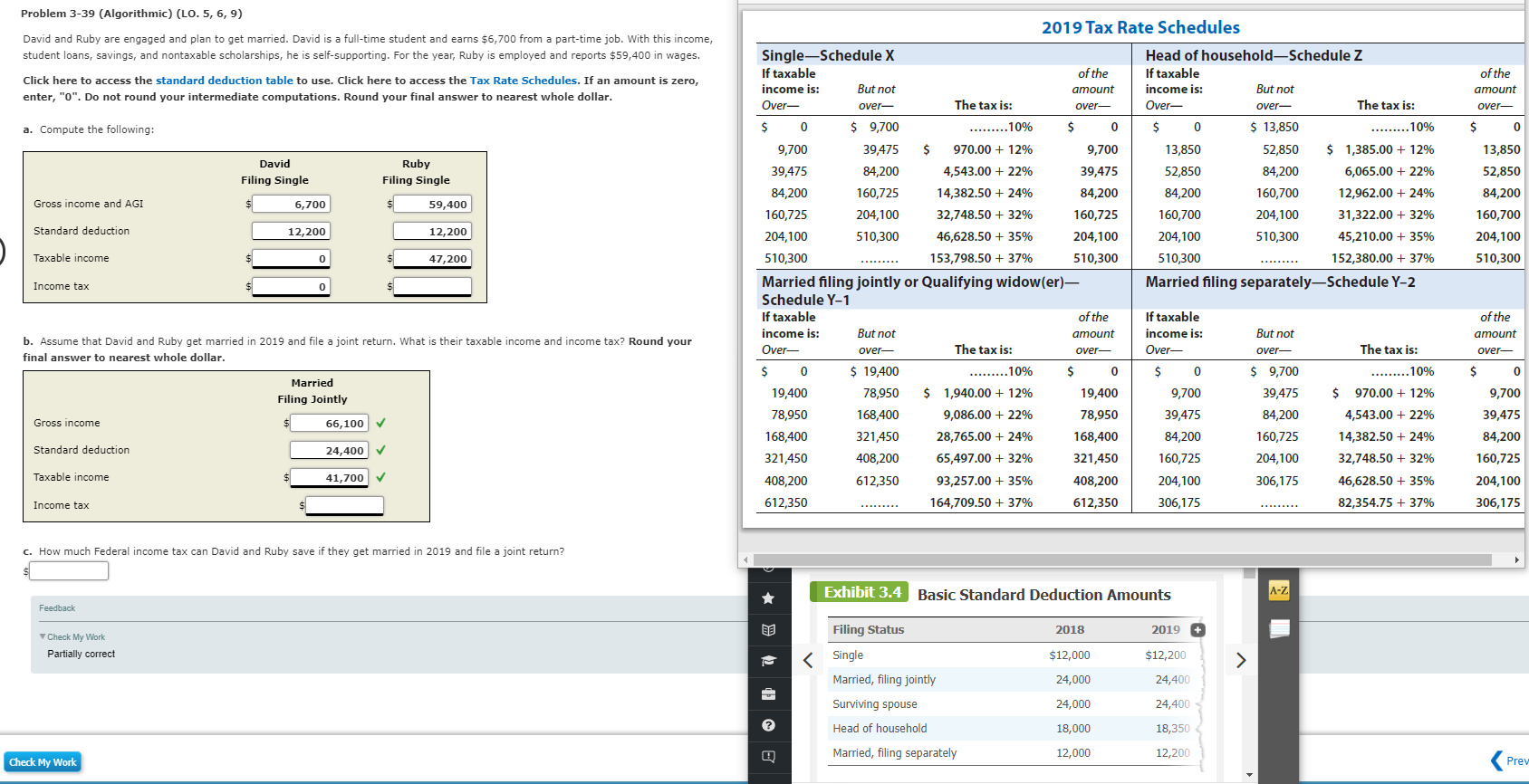1529x784 pixels.
Task: Click joint Income tax empty field
Action: (344, 506)
